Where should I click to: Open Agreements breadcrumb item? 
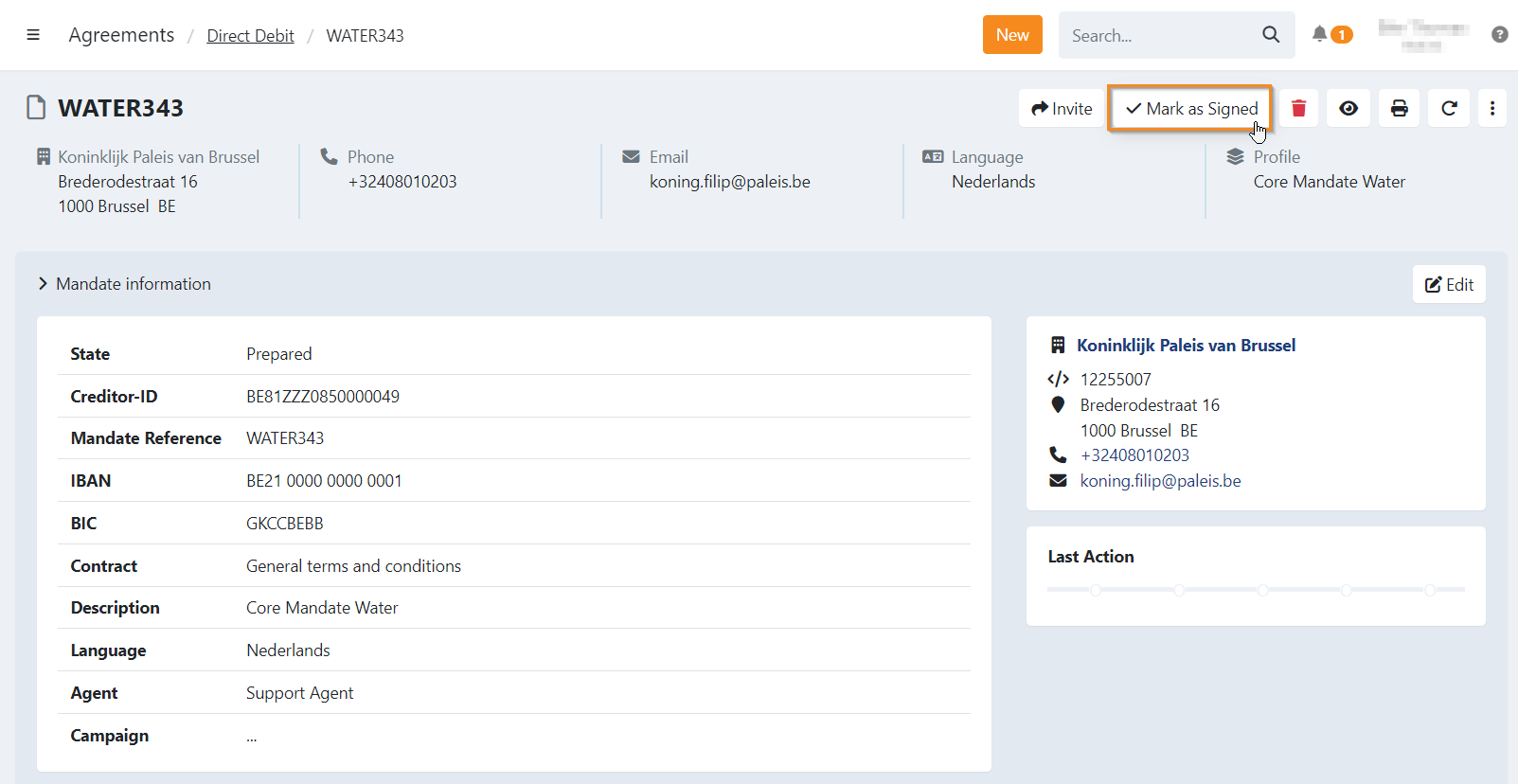121,35
